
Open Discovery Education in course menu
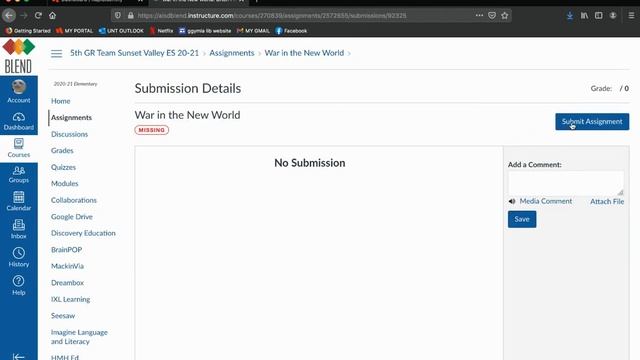(x=83, y=233)
